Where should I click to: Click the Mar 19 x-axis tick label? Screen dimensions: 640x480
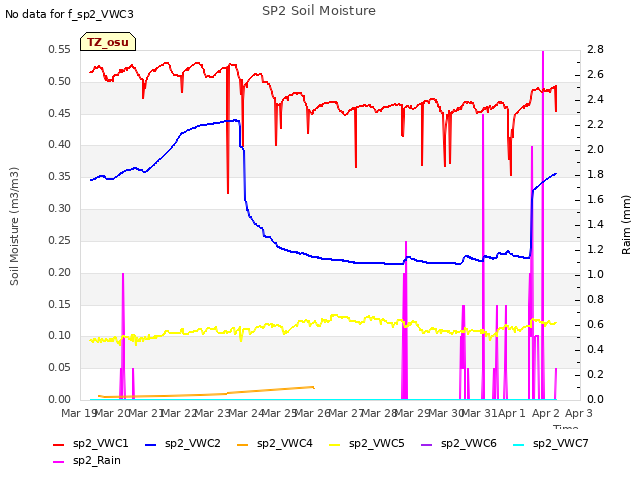pyautogui.click(x=78, y=413)
